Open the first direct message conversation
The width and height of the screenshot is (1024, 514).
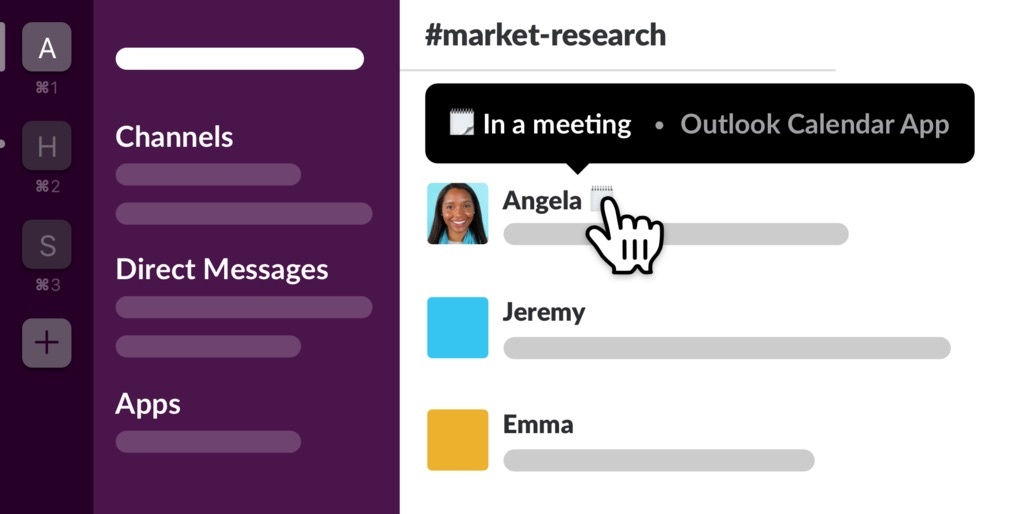[x=244, y=307]
